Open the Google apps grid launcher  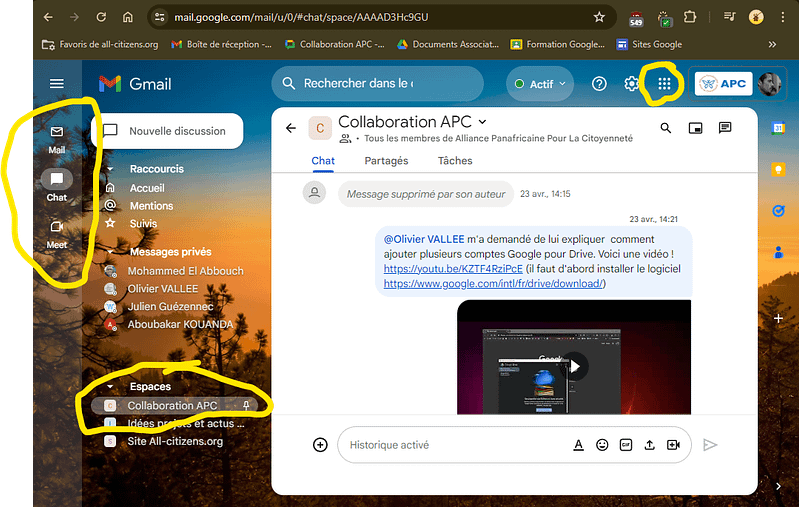pos(664,84)
